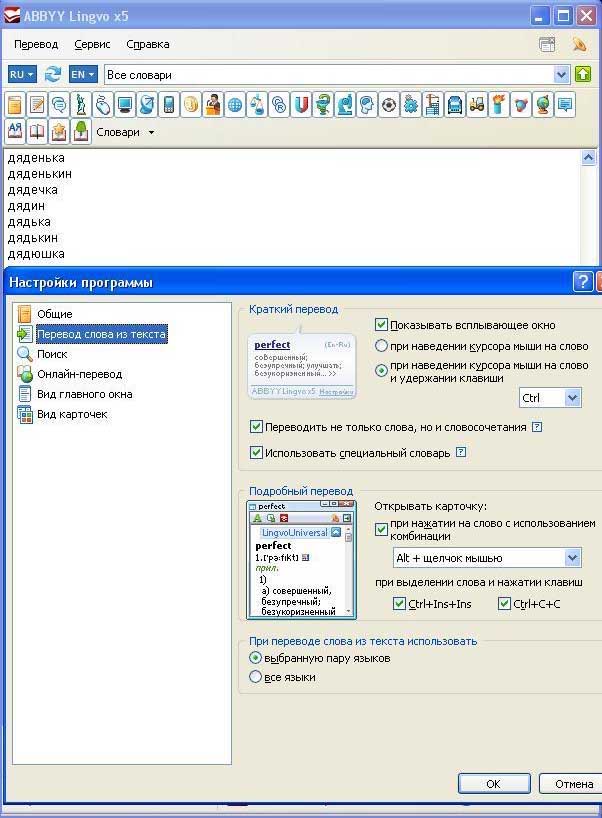Click the gold coin dictionary icon

(191, 105)
